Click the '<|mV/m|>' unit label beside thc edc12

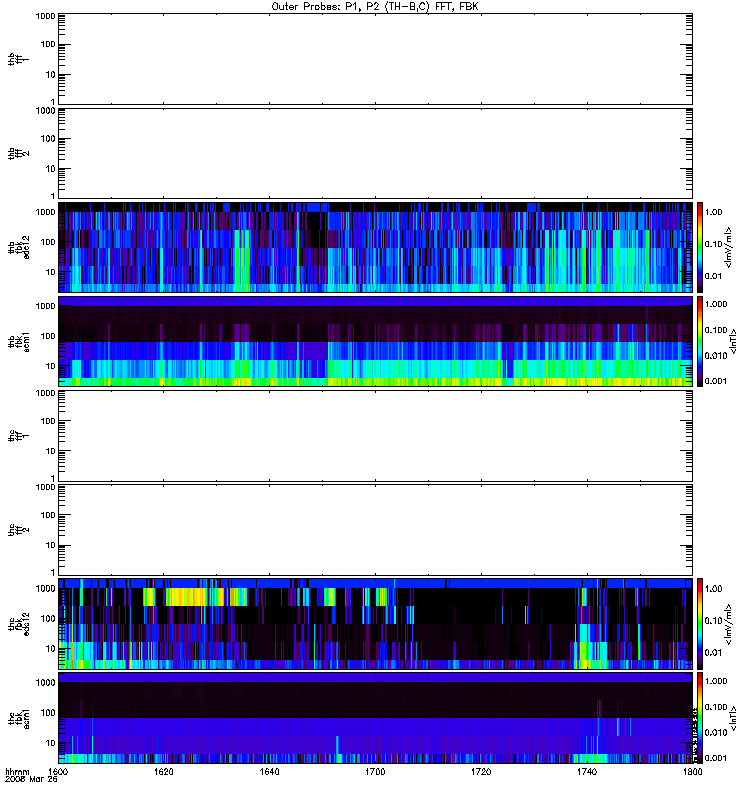(729, 624)
